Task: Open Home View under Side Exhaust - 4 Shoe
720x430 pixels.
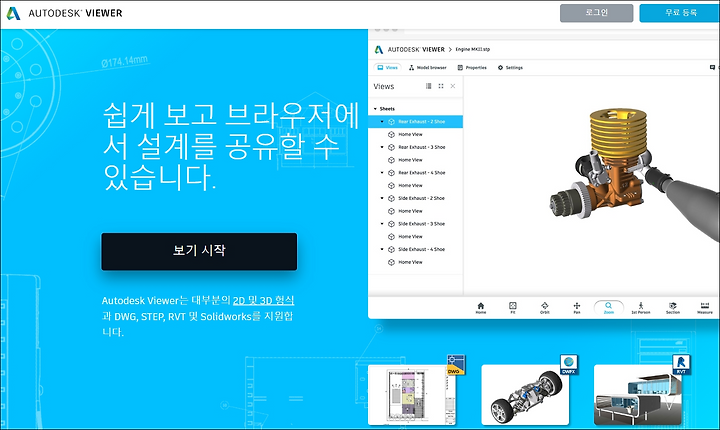Action: pos(411,262)
